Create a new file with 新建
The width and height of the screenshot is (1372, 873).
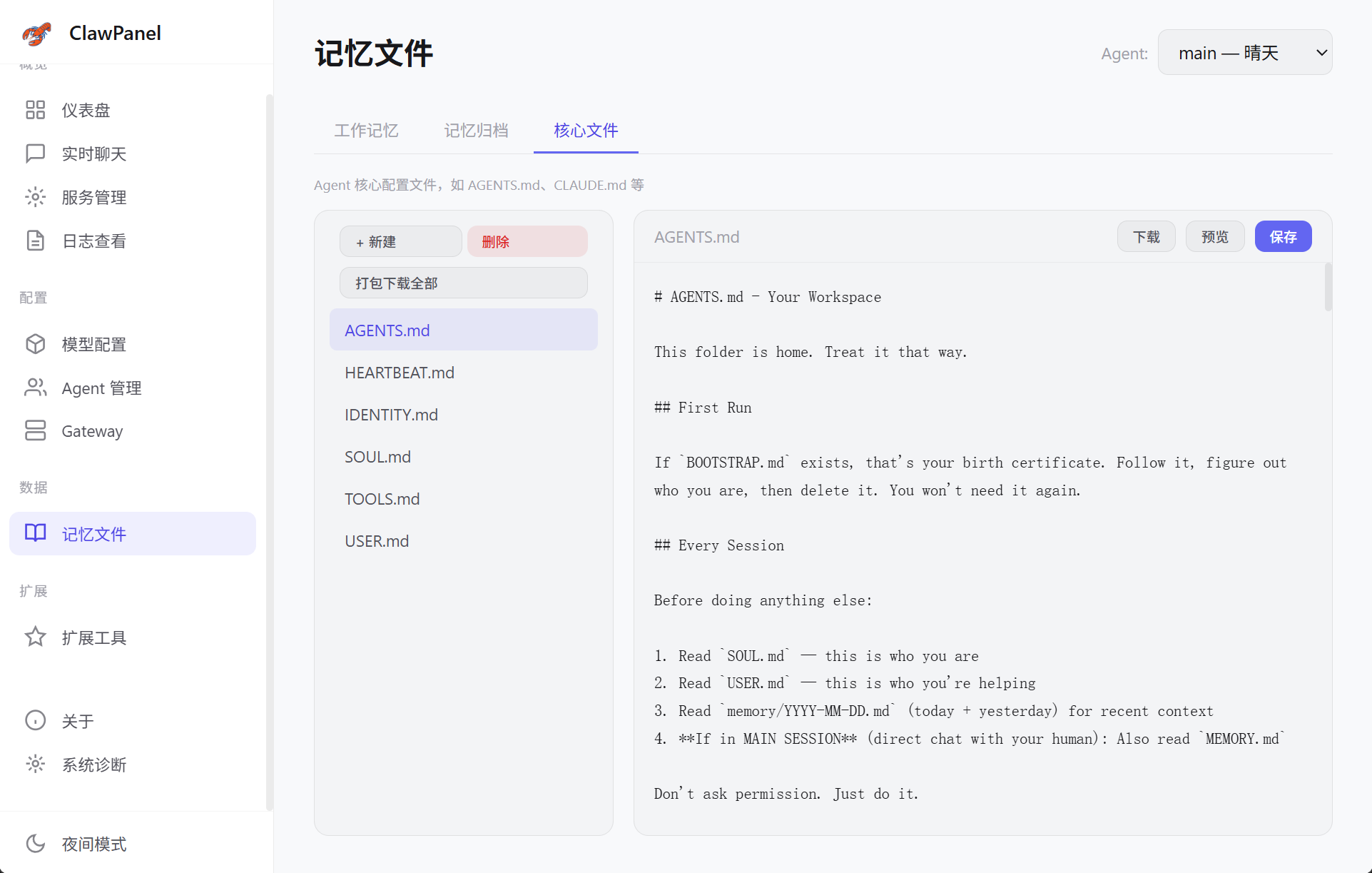click(x=400, y=241)
